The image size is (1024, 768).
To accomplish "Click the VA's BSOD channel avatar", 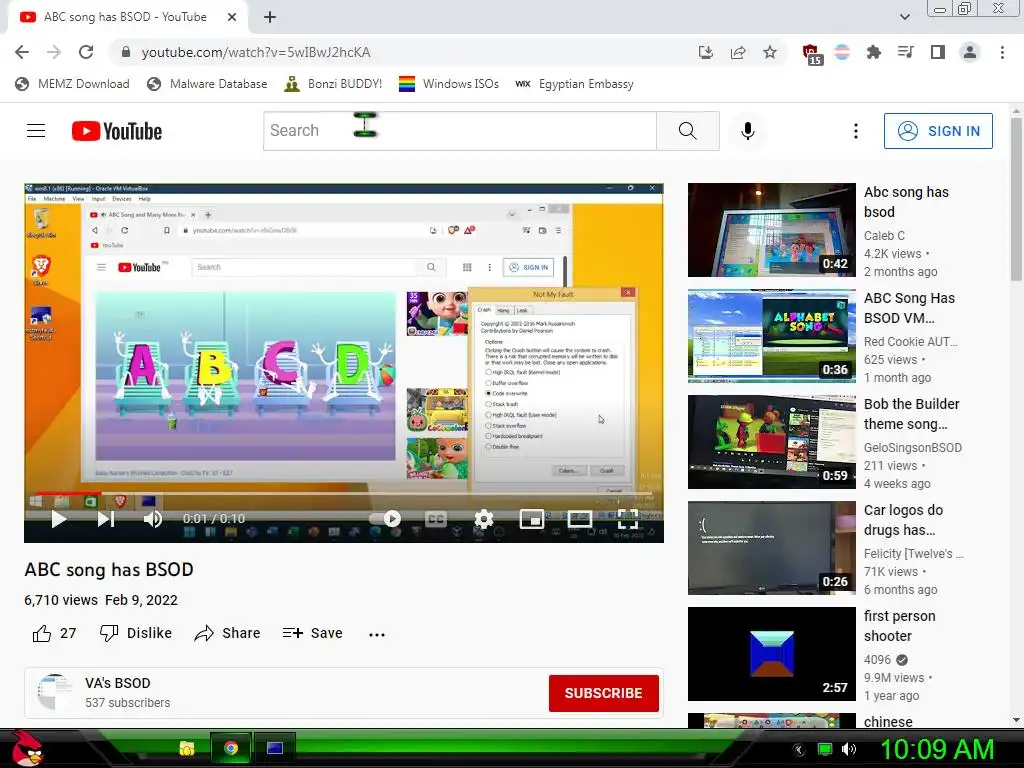I will 55,692.
